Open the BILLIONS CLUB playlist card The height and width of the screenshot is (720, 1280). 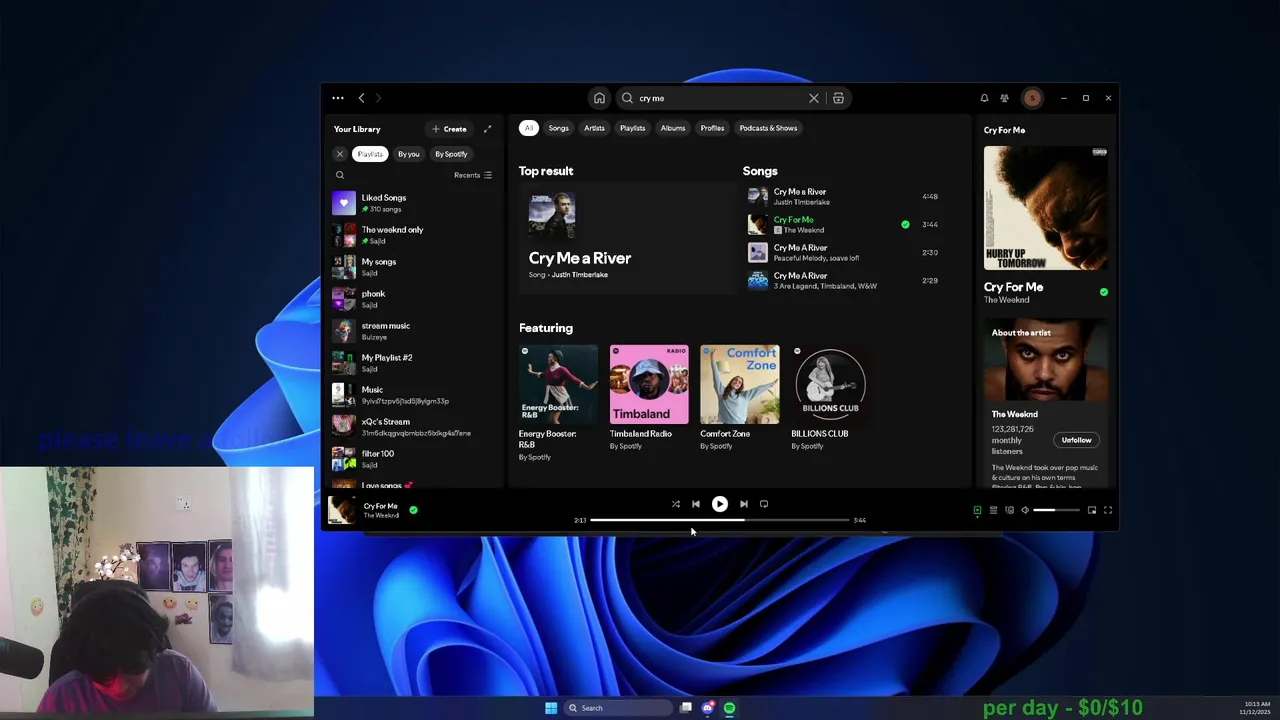tap(830, 398)
